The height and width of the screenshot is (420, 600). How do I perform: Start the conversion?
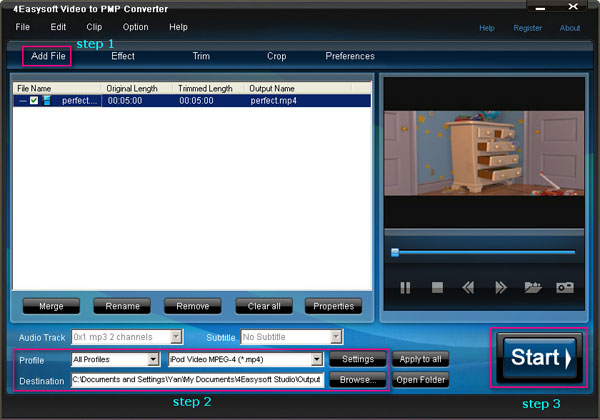pos(540,358)
